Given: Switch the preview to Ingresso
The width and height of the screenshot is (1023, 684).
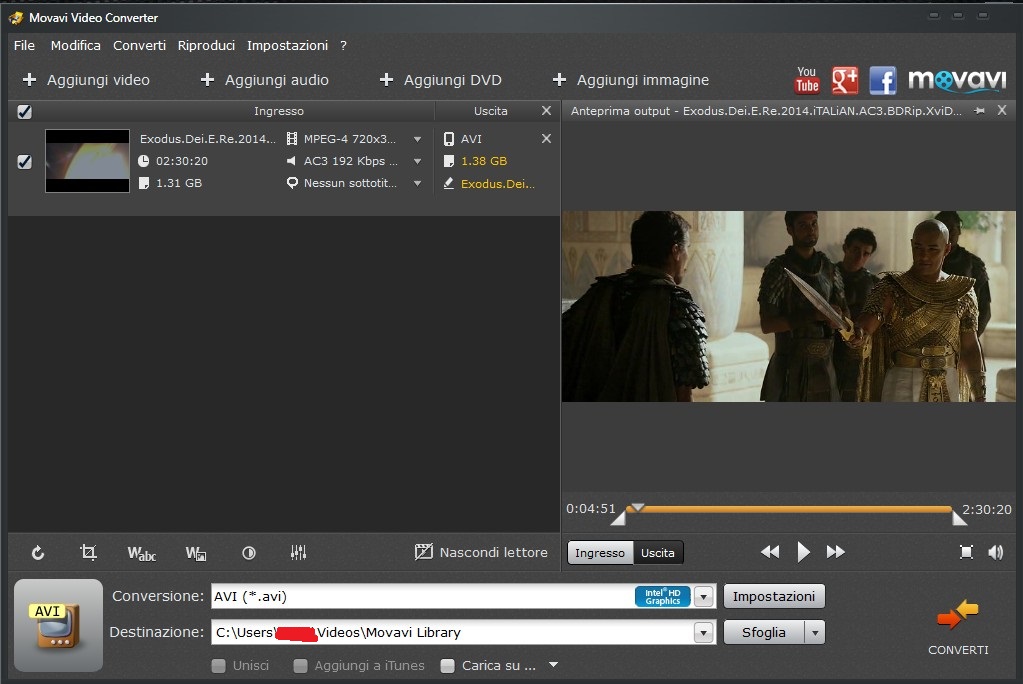Looking at the screenshot, I should coord(600,553).
